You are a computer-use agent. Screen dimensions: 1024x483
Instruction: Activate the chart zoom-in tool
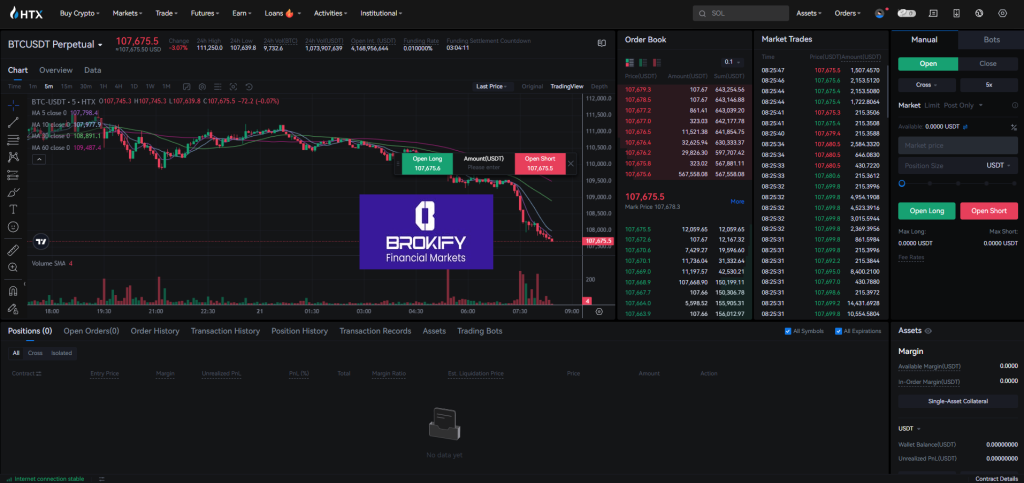pos(14,267)
